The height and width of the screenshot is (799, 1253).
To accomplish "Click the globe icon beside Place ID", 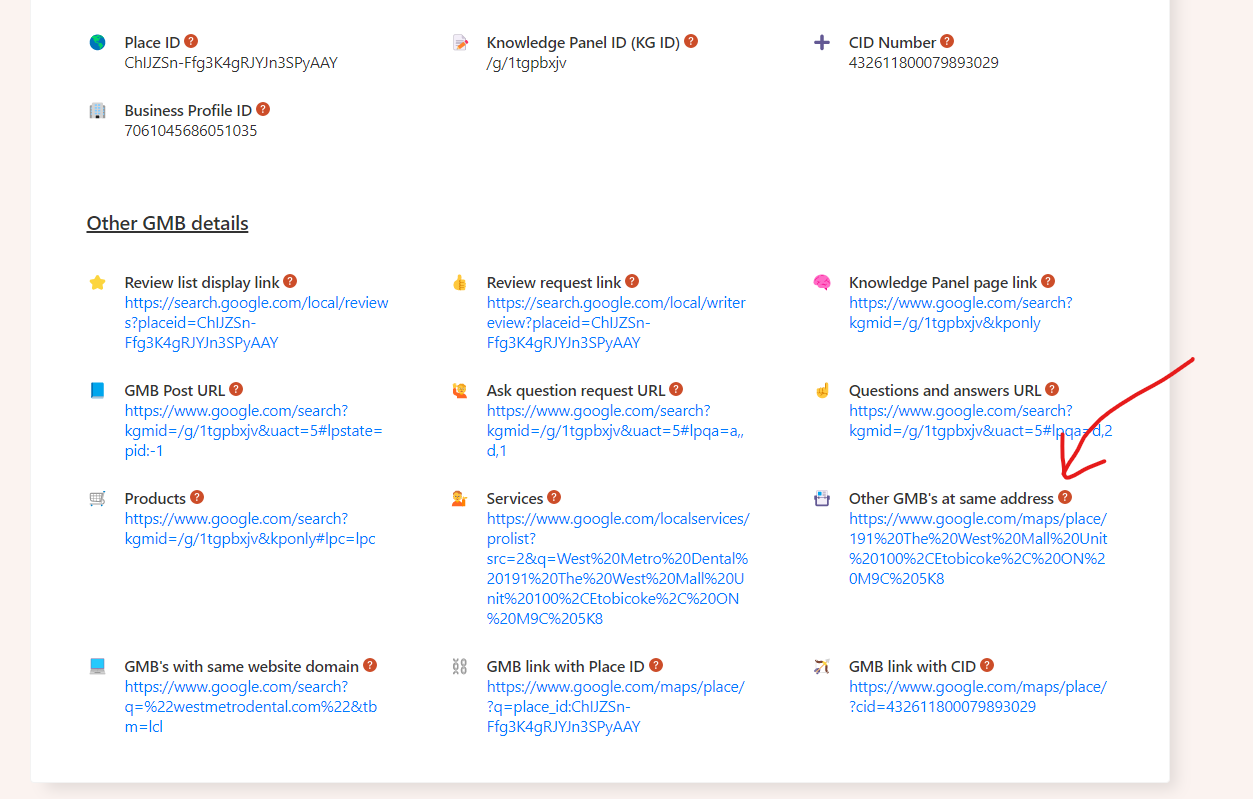I will point(97,42).
